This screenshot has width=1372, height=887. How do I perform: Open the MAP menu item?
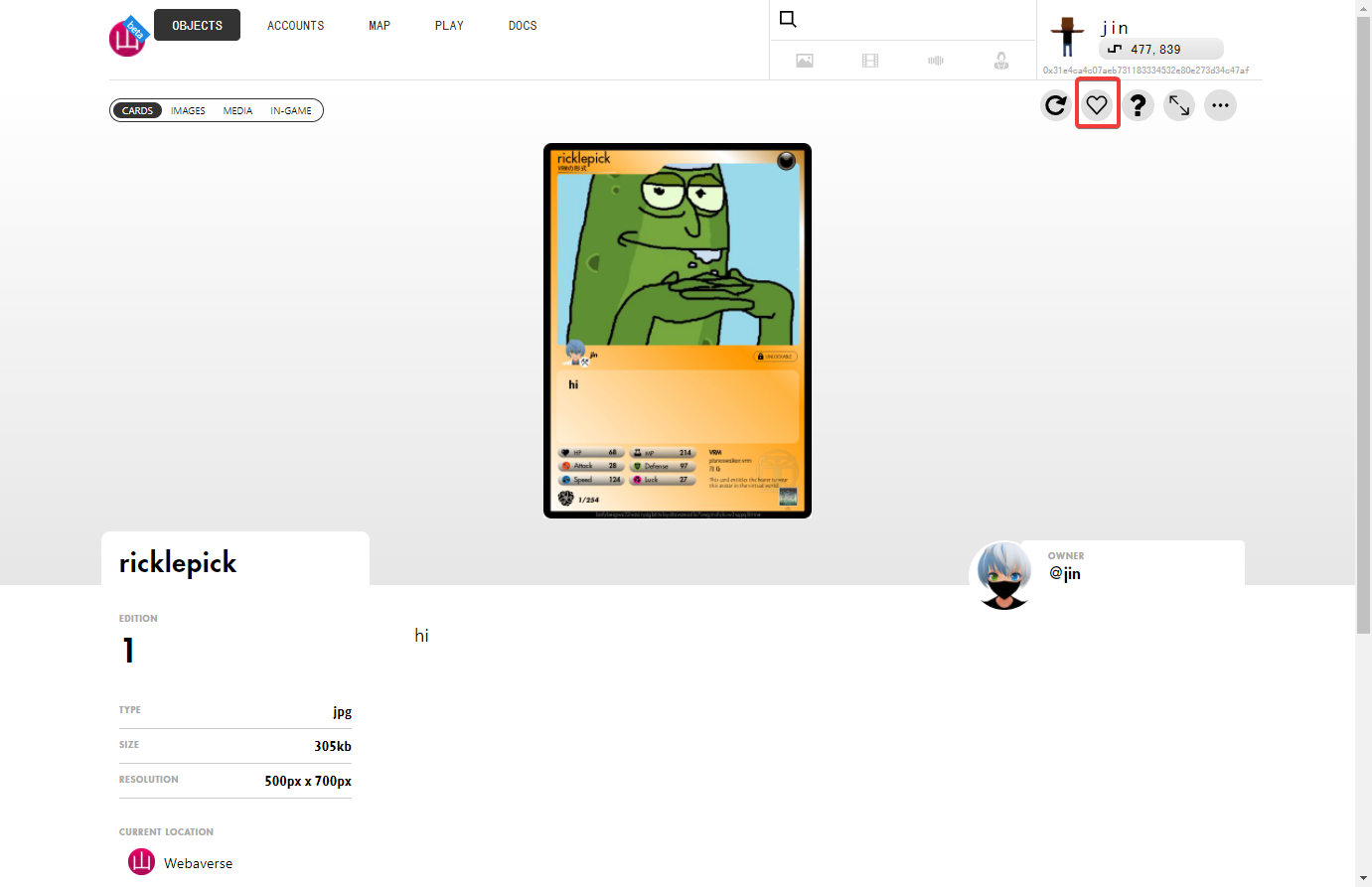pos(380,25)
